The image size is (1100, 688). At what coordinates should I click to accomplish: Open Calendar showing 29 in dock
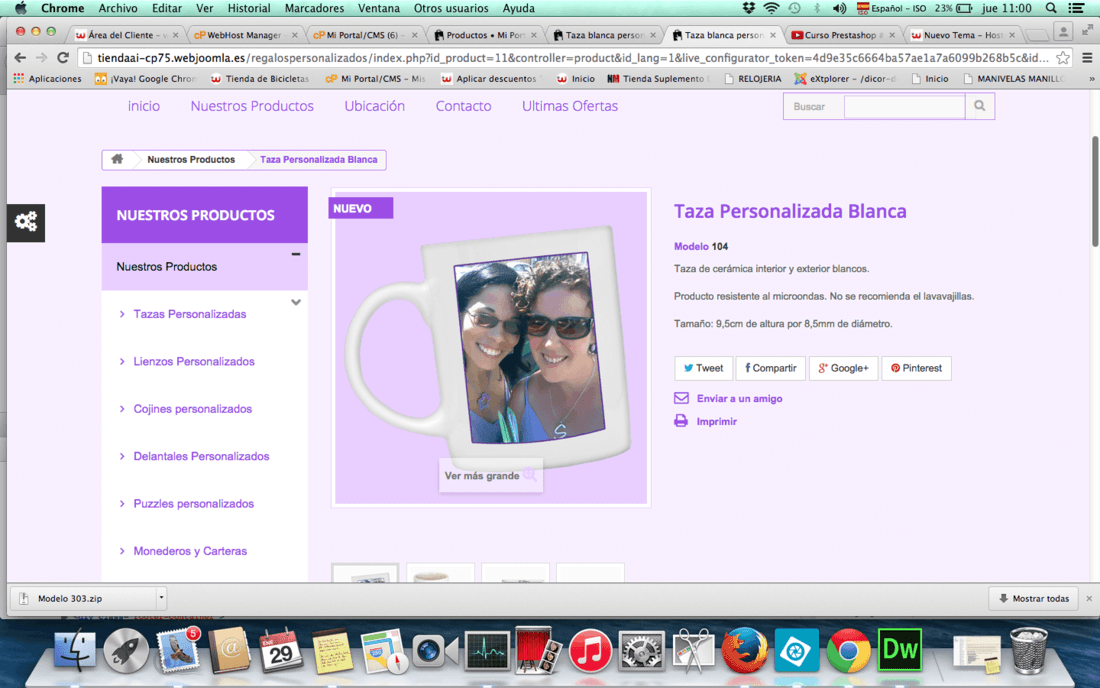coord(281,650)
